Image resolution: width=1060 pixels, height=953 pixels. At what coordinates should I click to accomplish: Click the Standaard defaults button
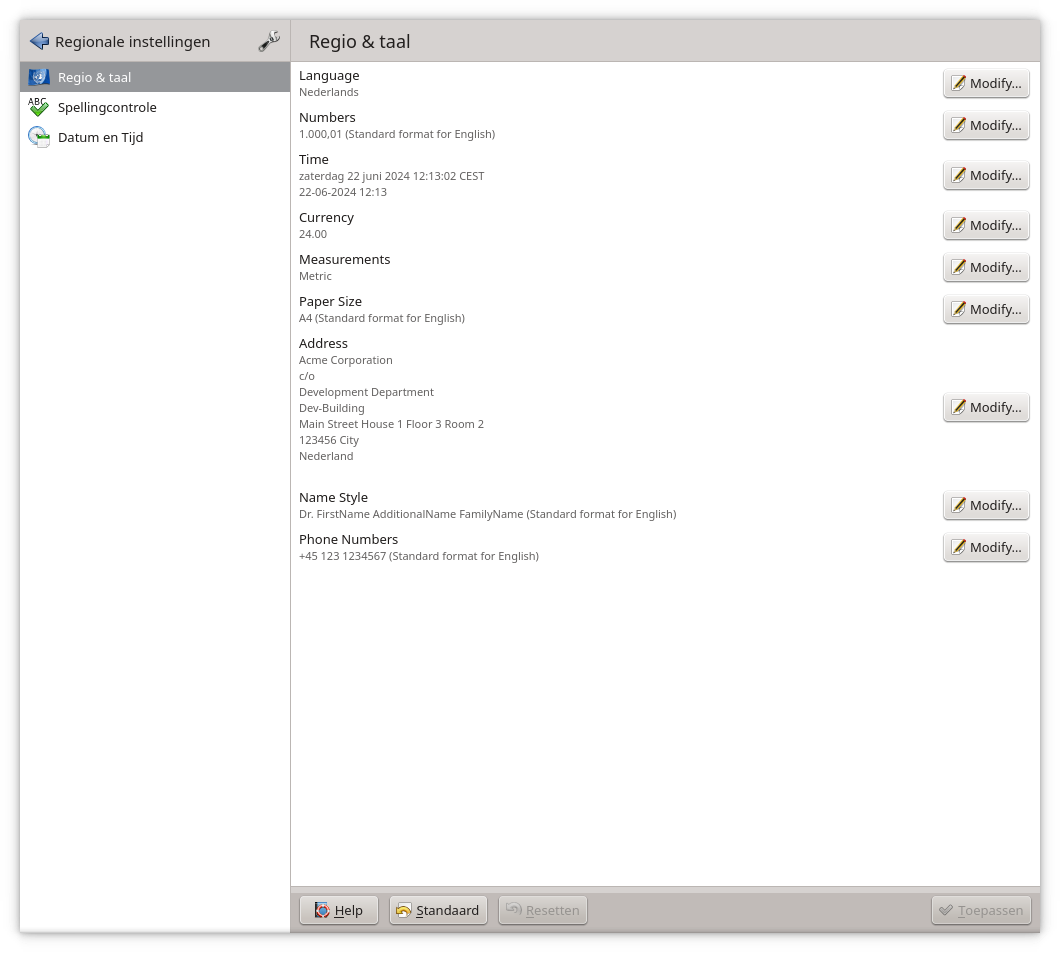point(438,910)
